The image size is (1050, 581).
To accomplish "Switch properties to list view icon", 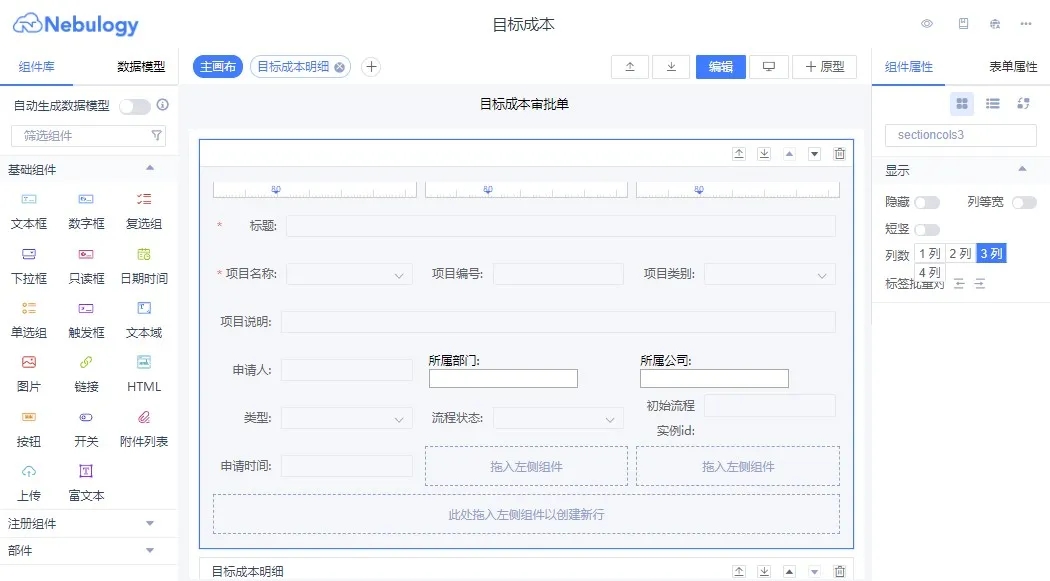I will 992,104.
